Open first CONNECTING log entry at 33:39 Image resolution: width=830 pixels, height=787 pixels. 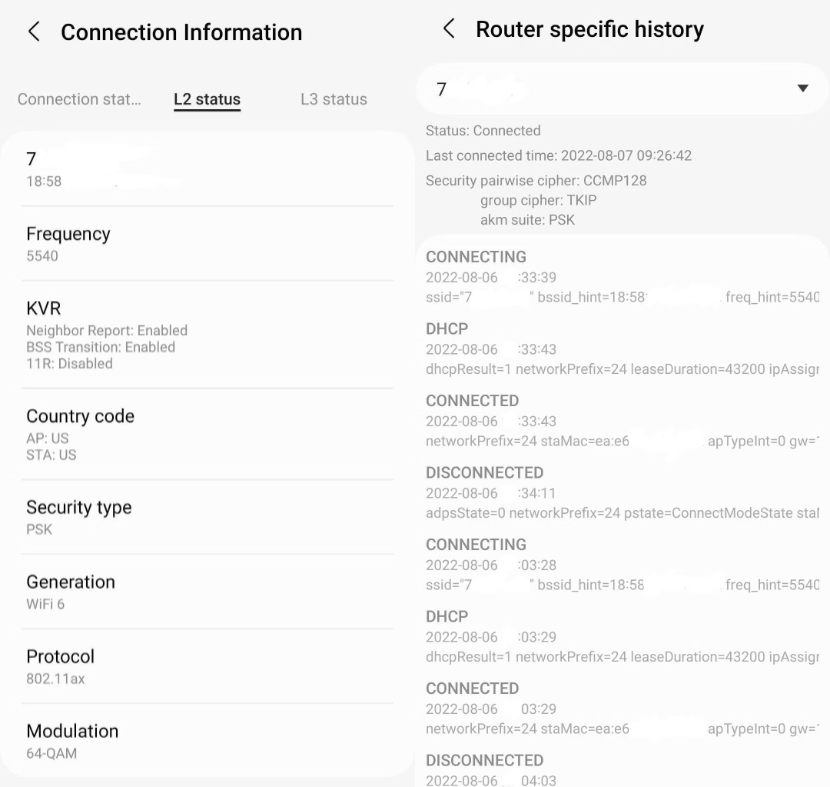tap(622, 277)
